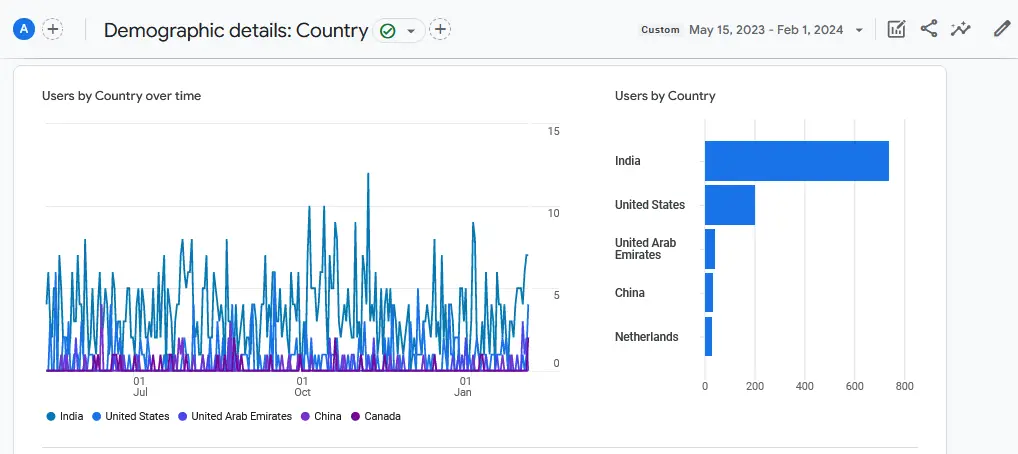The image size is (1018, 454).
Task: Click the green report status checkmark
Action: coord(388,30)
